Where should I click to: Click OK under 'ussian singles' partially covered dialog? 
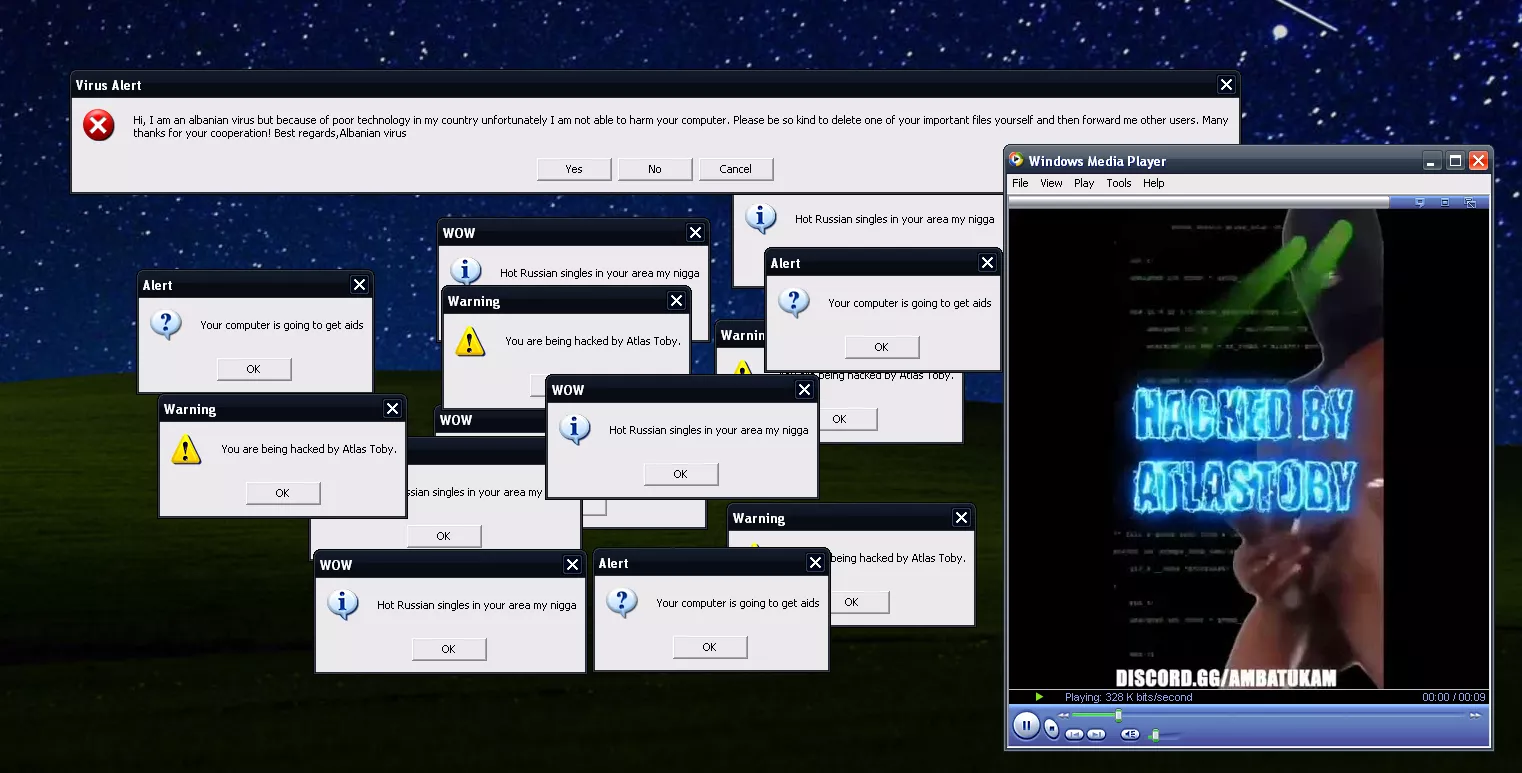coord(444,536)
